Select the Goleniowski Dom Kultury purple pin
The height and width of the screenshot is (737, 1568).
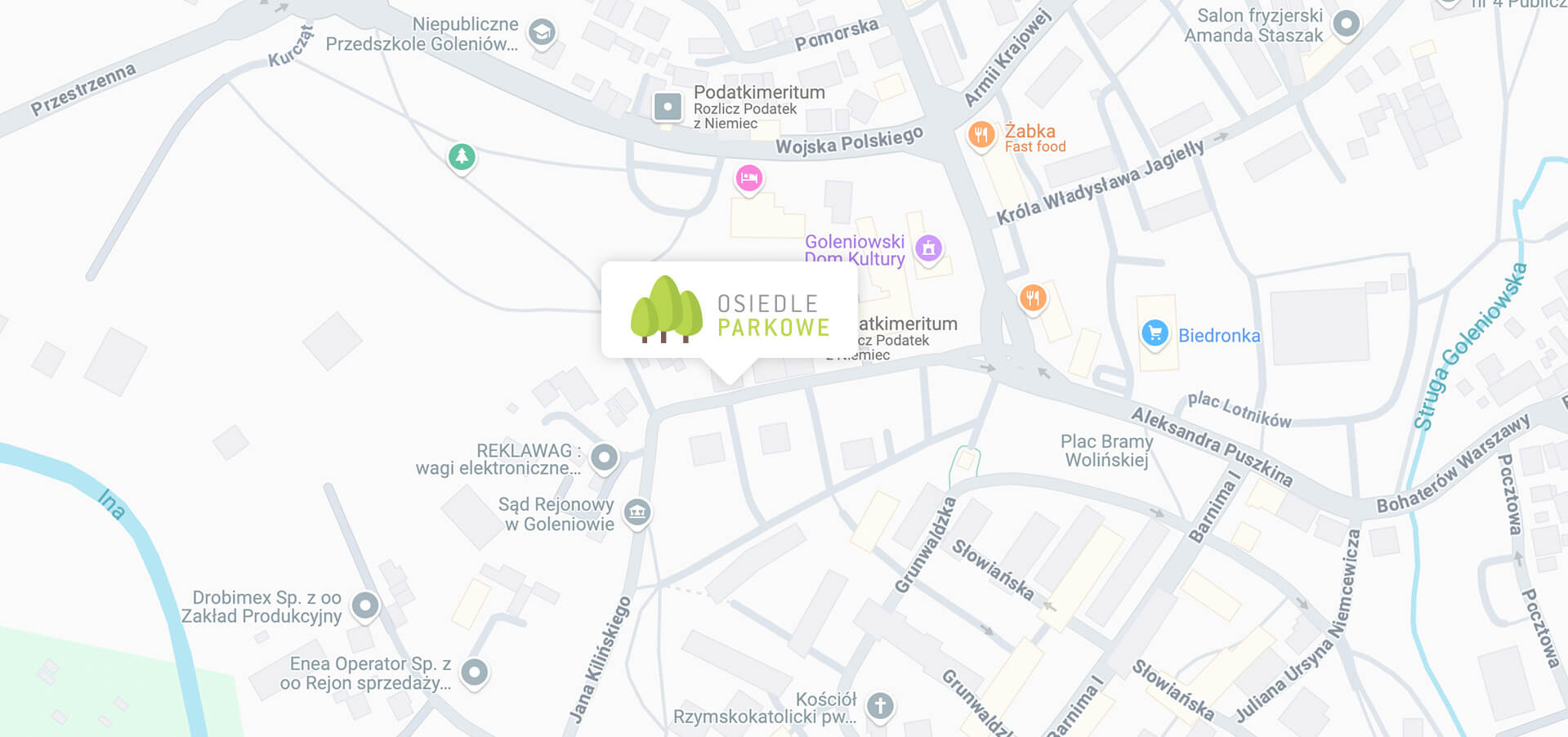(928, 249)
